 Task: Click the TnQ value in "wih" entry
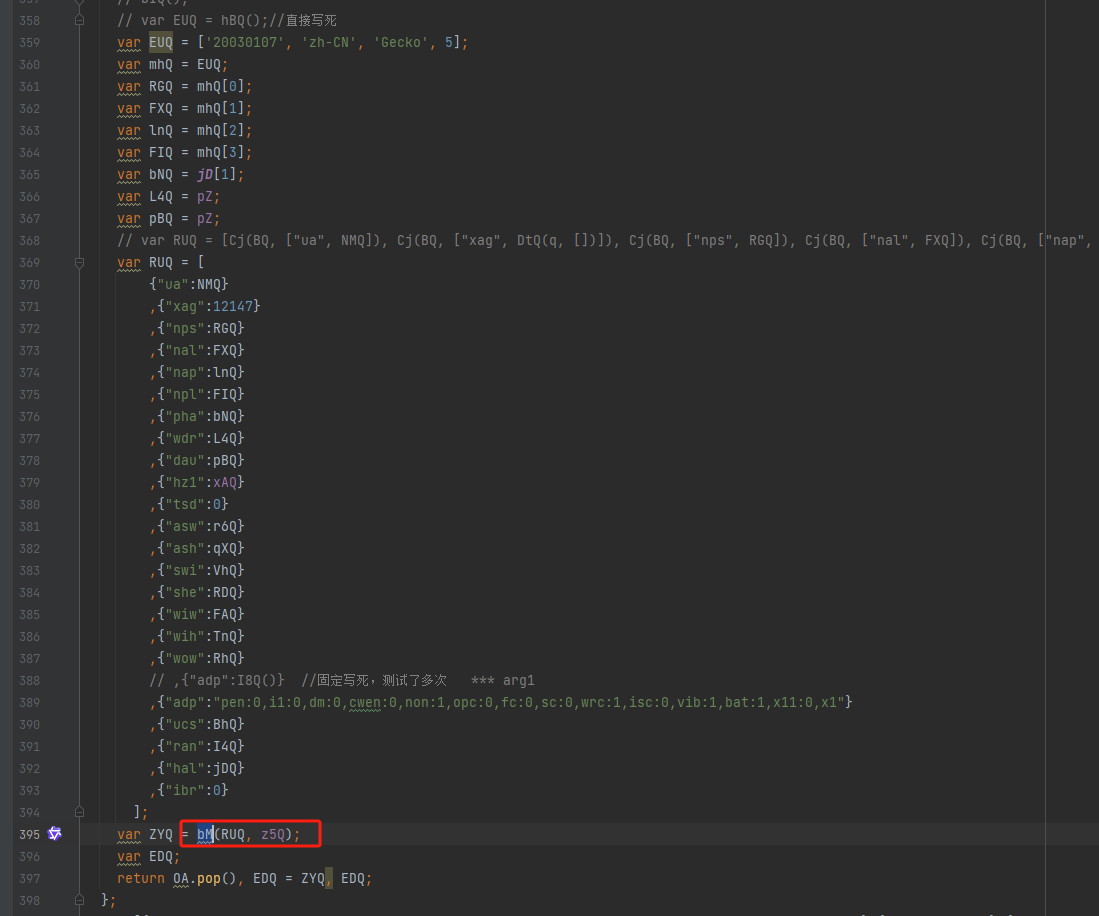[x=225, y=636]
